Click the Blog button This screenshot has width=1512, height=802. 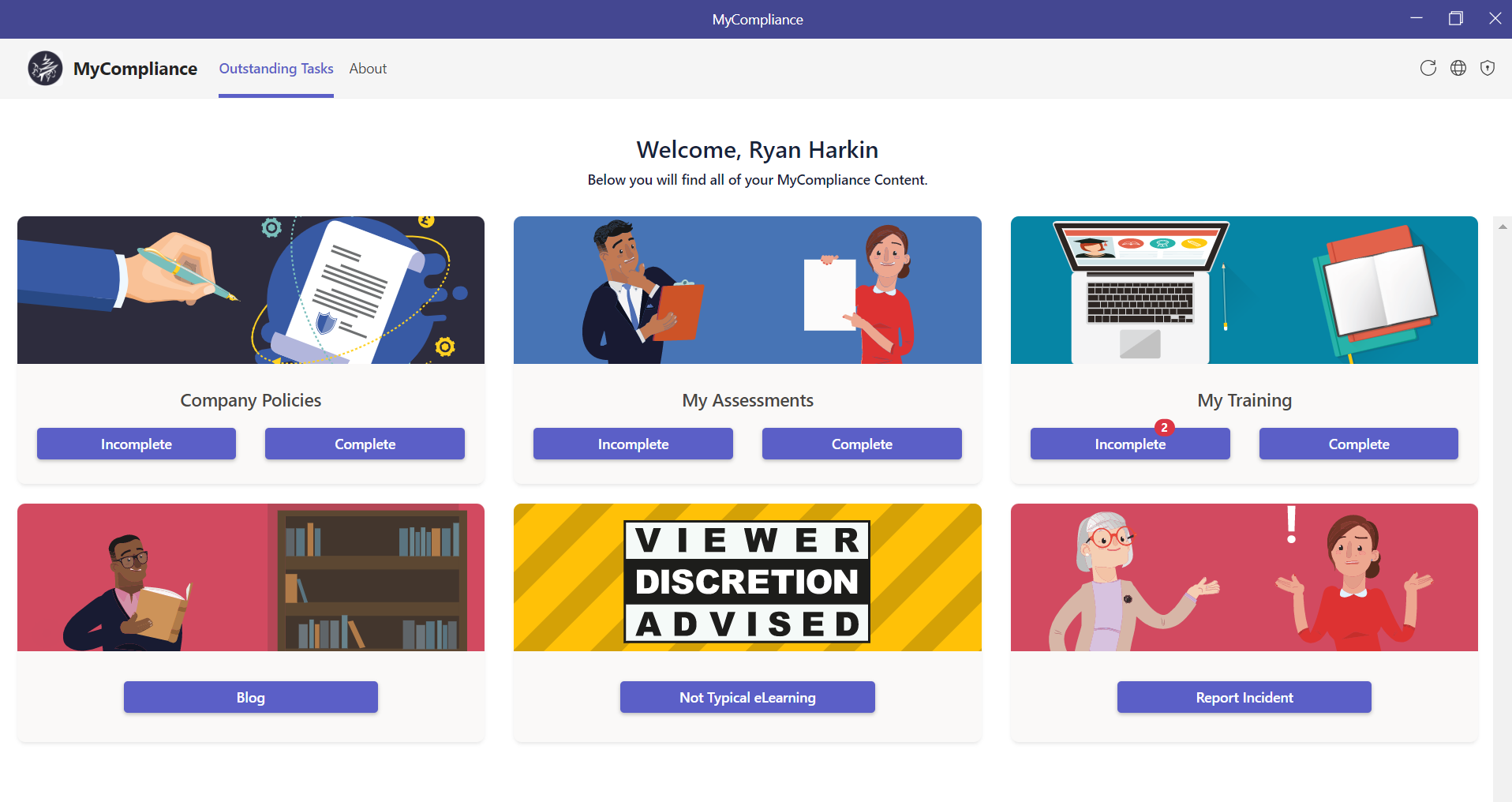tap(251, 697)
